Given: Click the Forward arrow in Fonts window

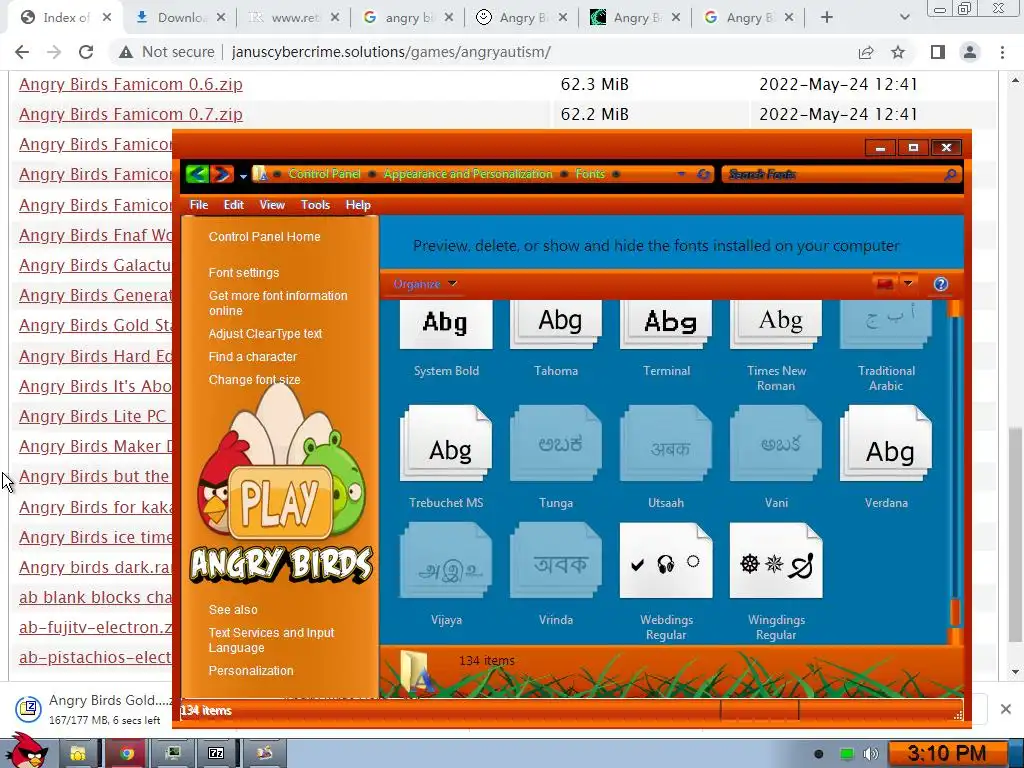Looking at the screenshot, I should pyautogui.click(x=222, y=174).
